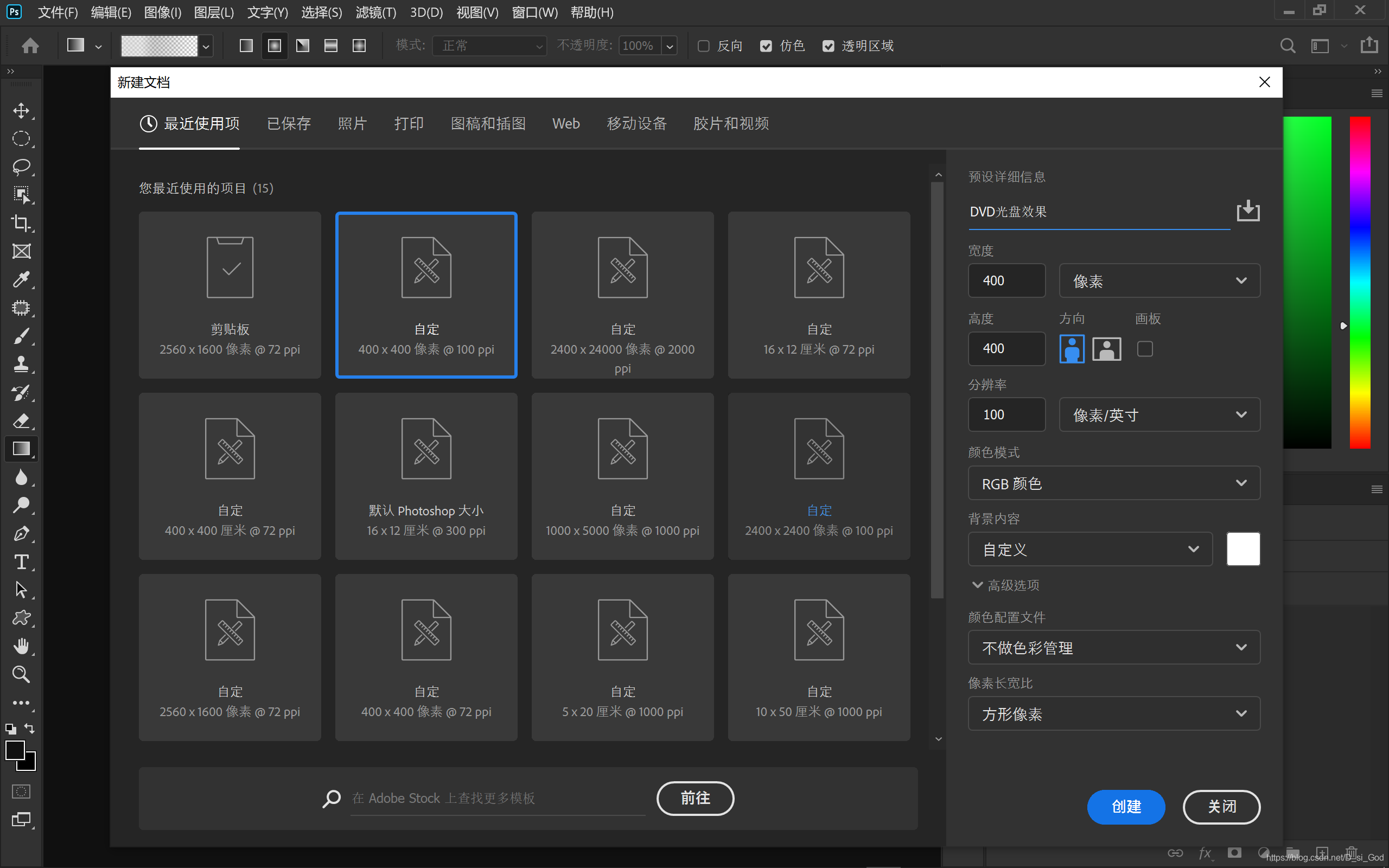Viewport: 1389px width, 868px height.
Task: Select landscape orientation
Action: tap(1106, 348)
